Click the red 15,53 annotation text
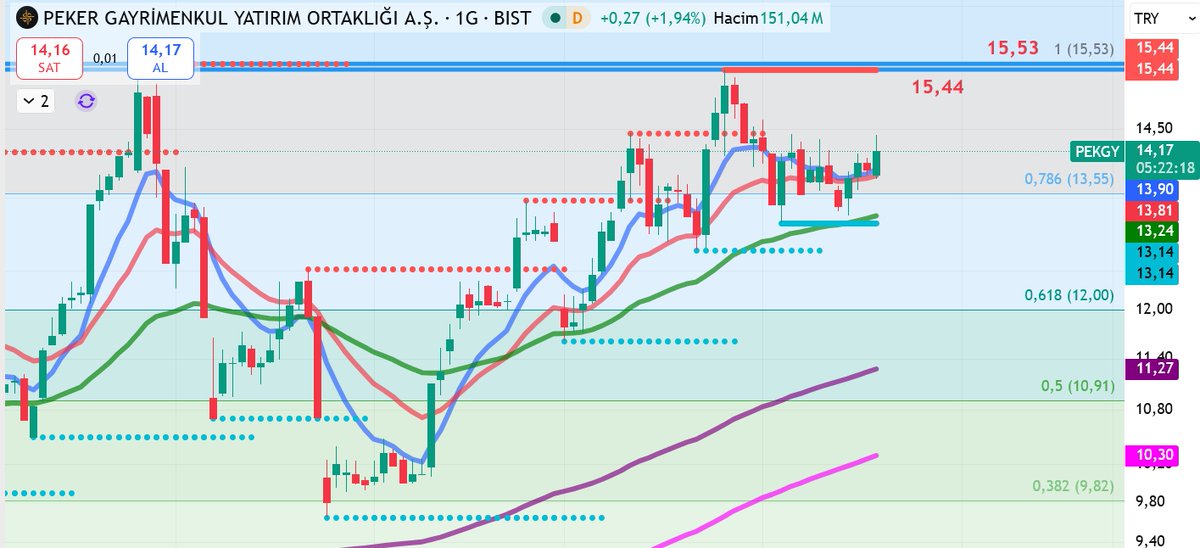Viewport: 1200px width, 548px height. pos(1013,48)
